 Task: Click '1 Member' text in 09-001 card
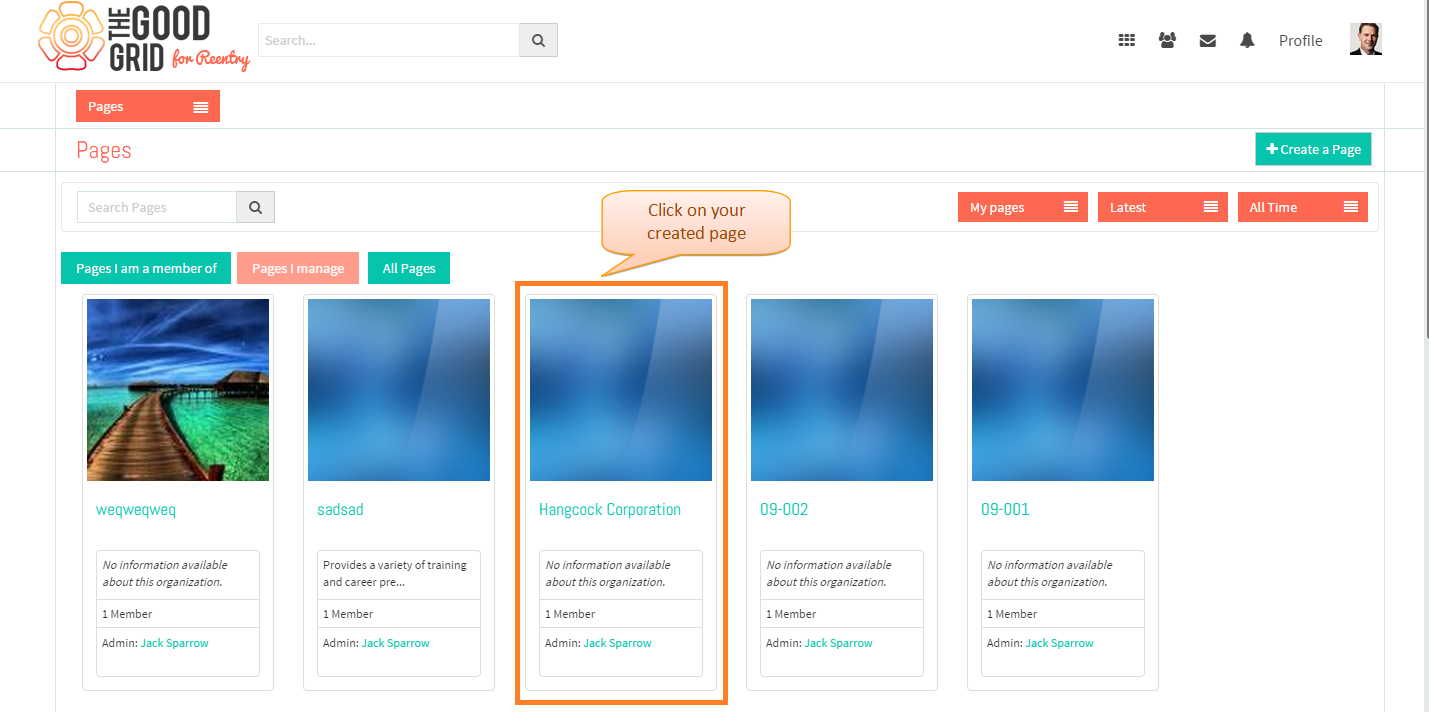point(1012,614)
